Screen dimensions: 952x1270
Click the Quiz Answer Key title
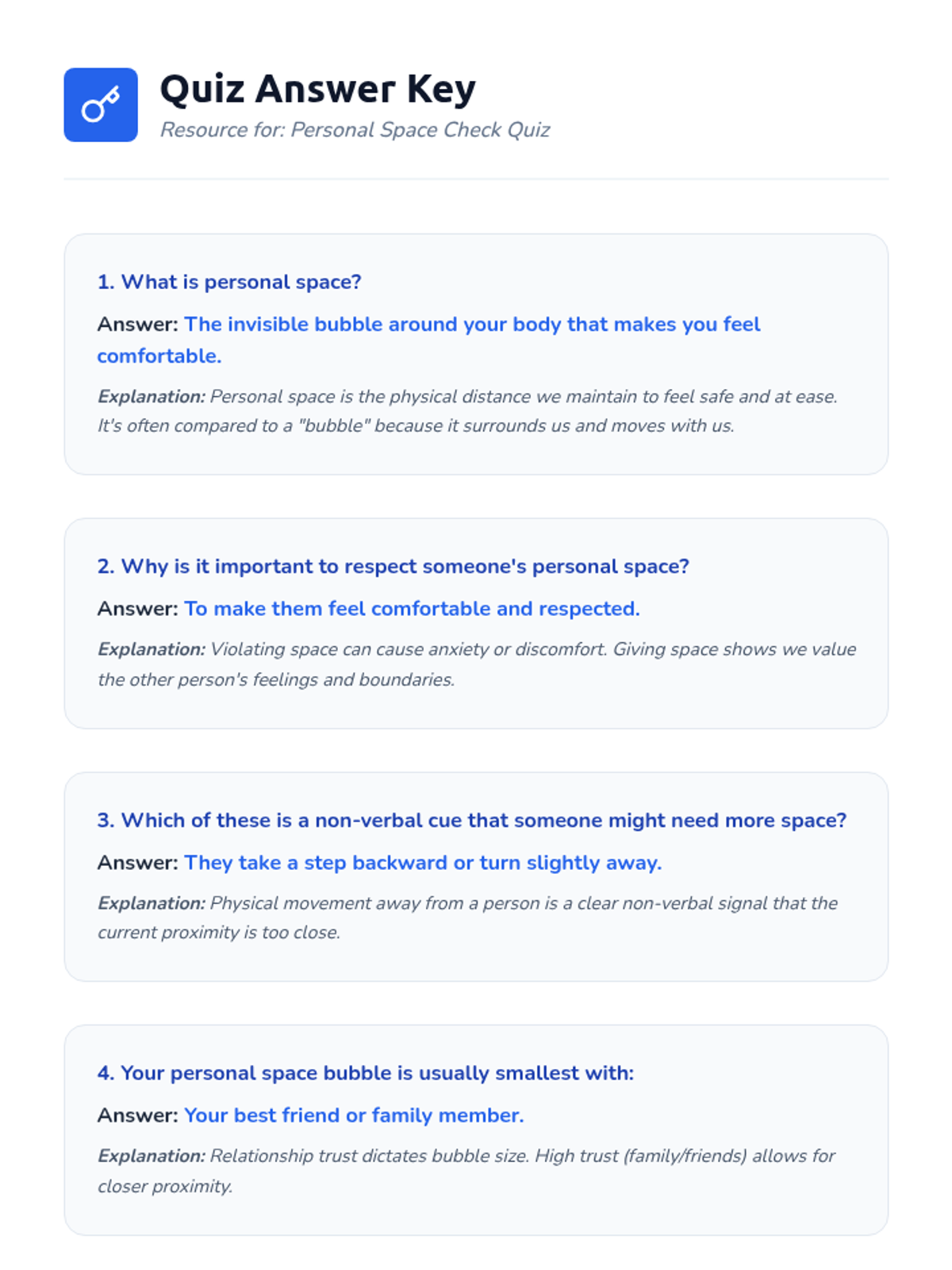tap(317, 88)
